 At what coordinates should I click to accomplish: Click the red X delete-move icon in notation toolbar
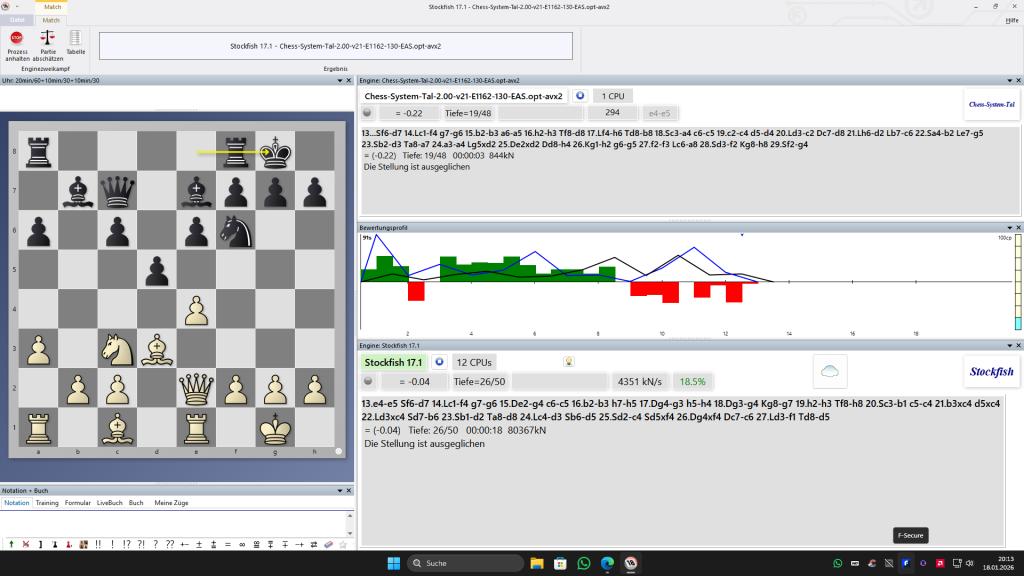pyautogui.click(x=25, y=545)
